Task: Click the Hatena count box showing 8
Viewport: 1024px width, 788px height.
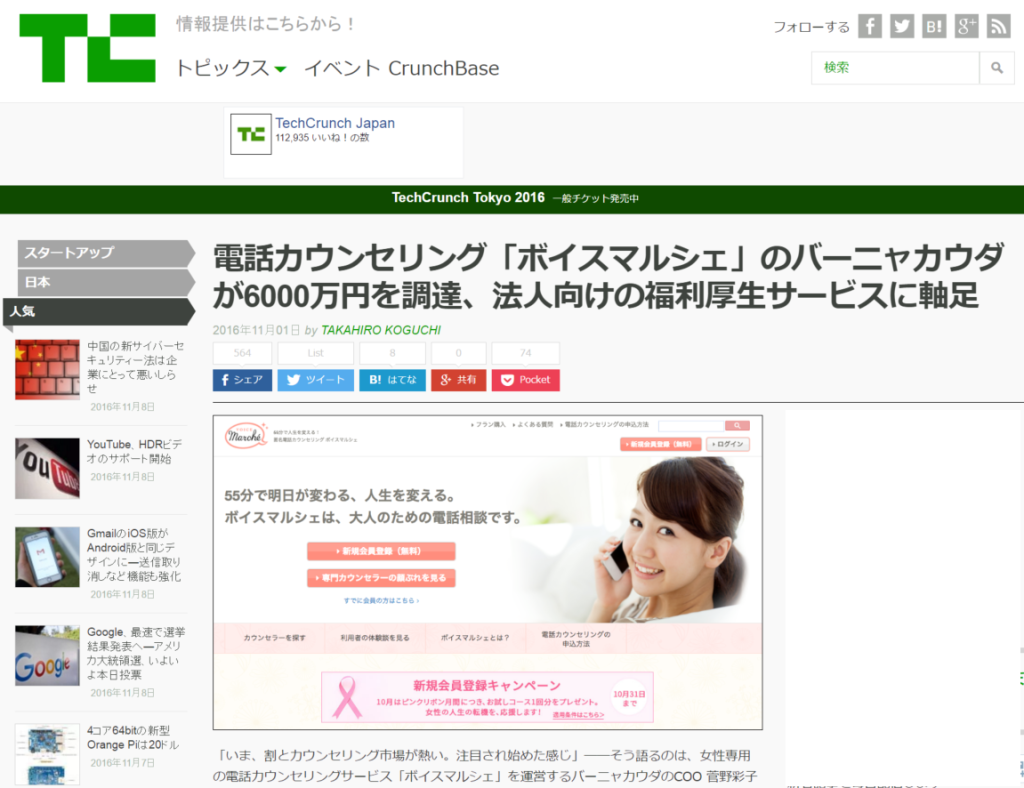Action: point(392,353)
